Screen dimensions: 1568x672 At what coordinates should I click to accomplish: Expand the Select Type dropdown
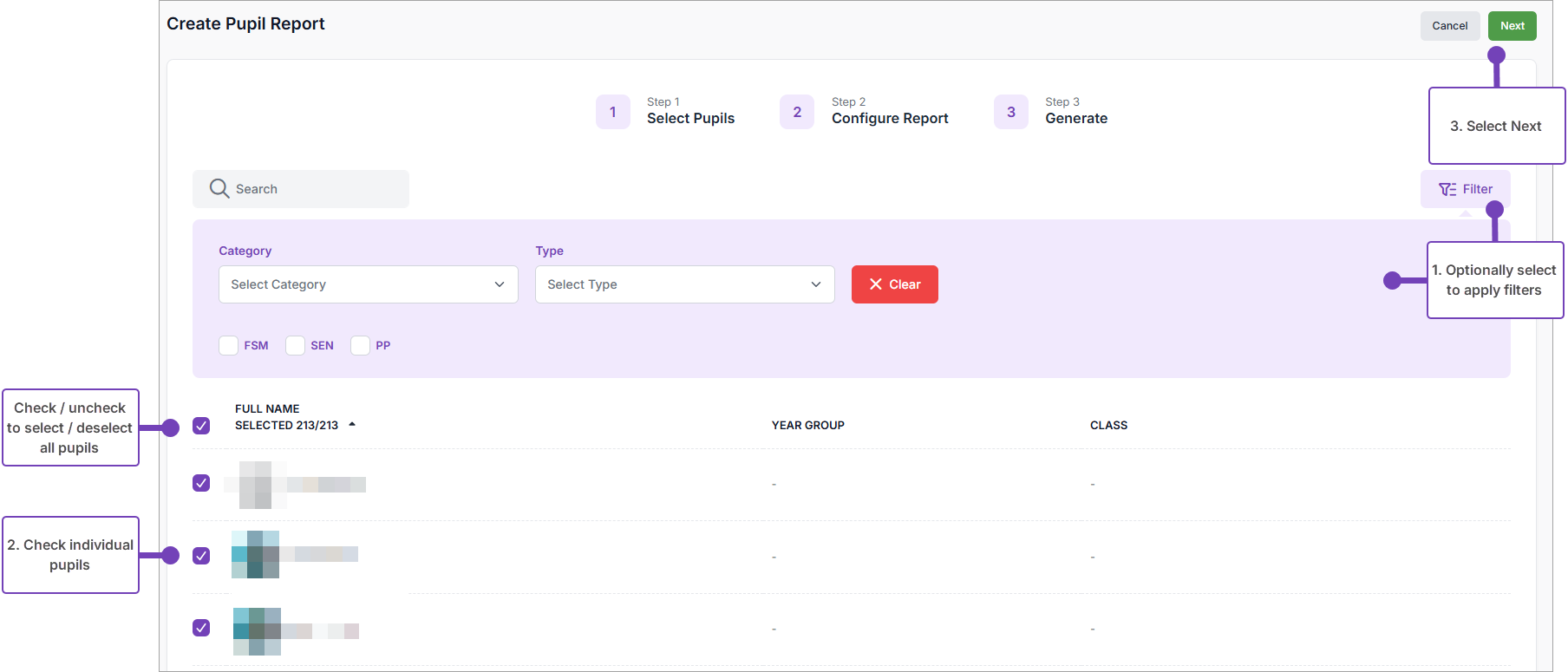tap(684, 284)
